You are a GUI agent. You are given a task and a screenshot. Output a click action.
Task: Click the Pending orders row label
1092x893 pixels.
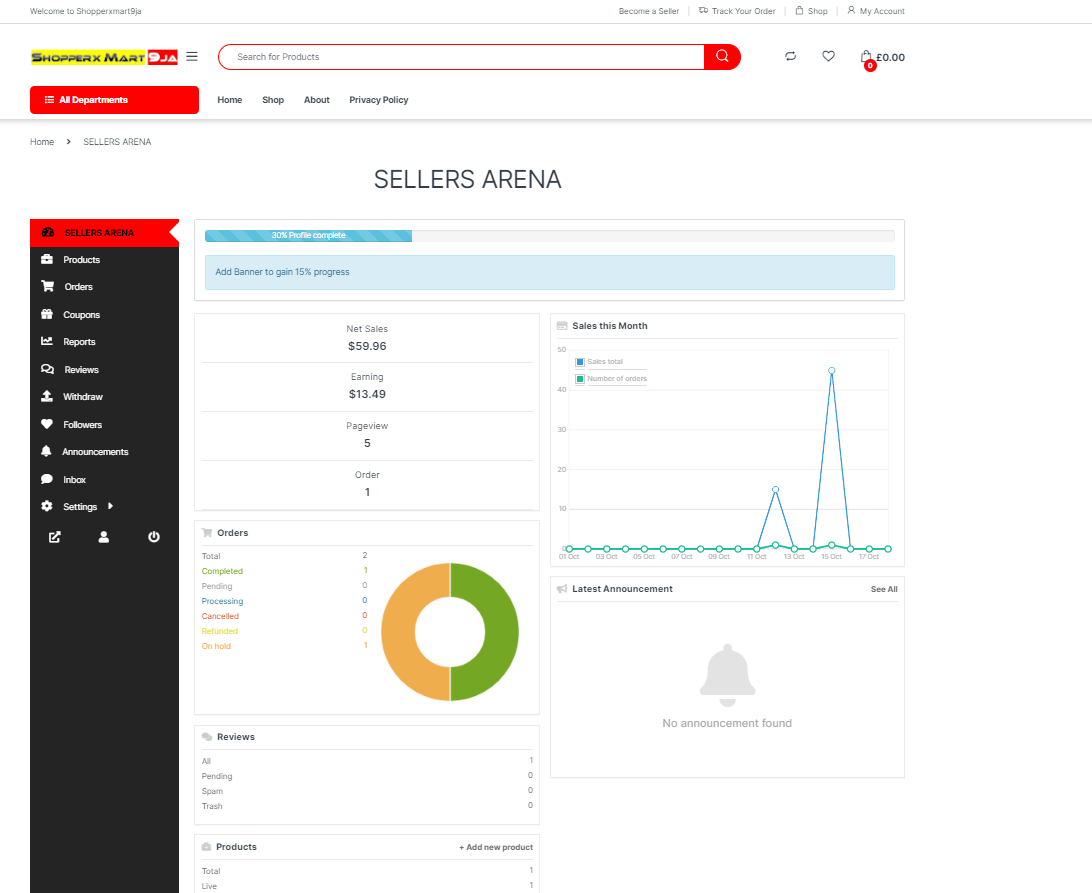pos(217,586)
